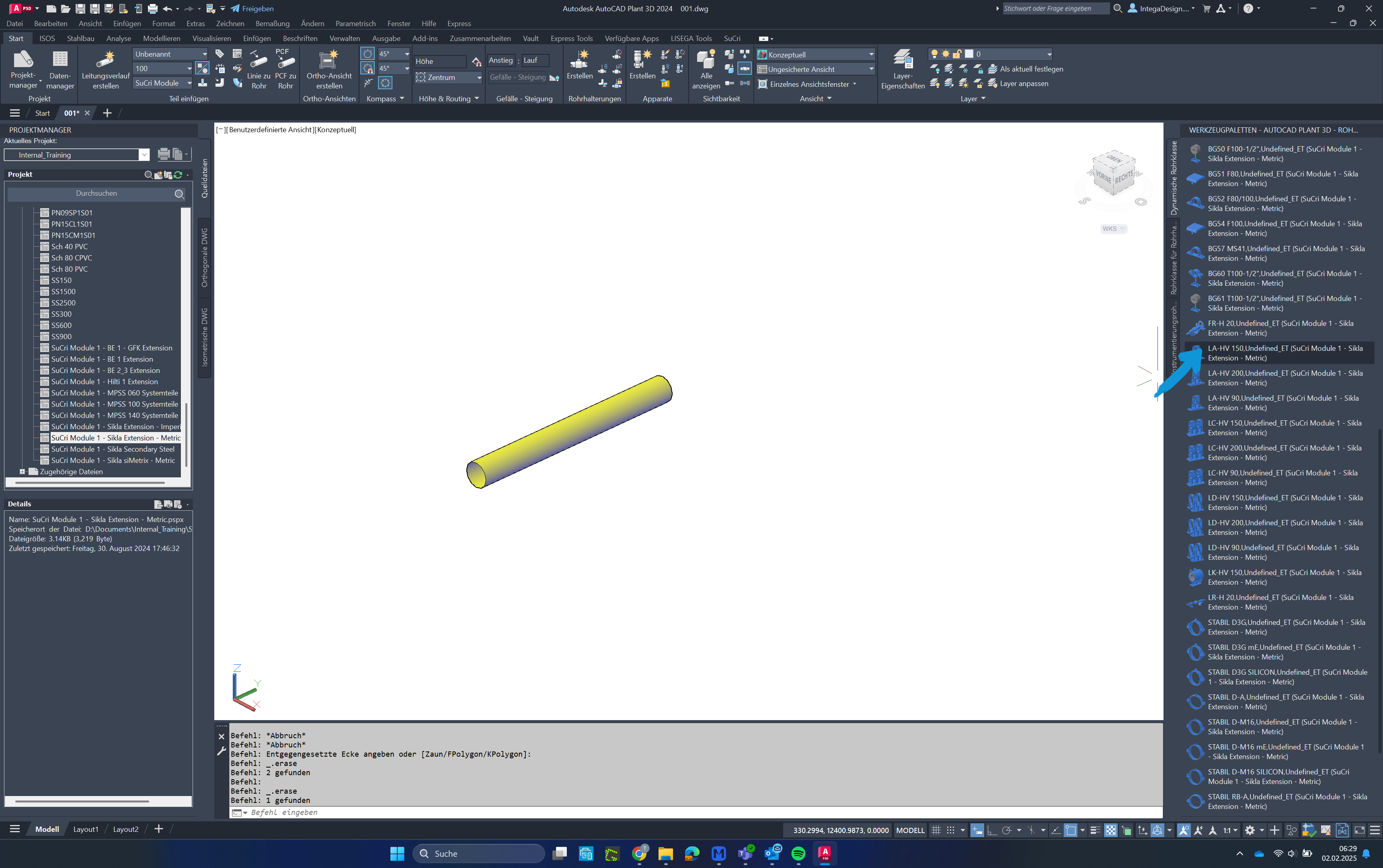Click the undo arrow in quick access toolbar

[x=167, y=8]
